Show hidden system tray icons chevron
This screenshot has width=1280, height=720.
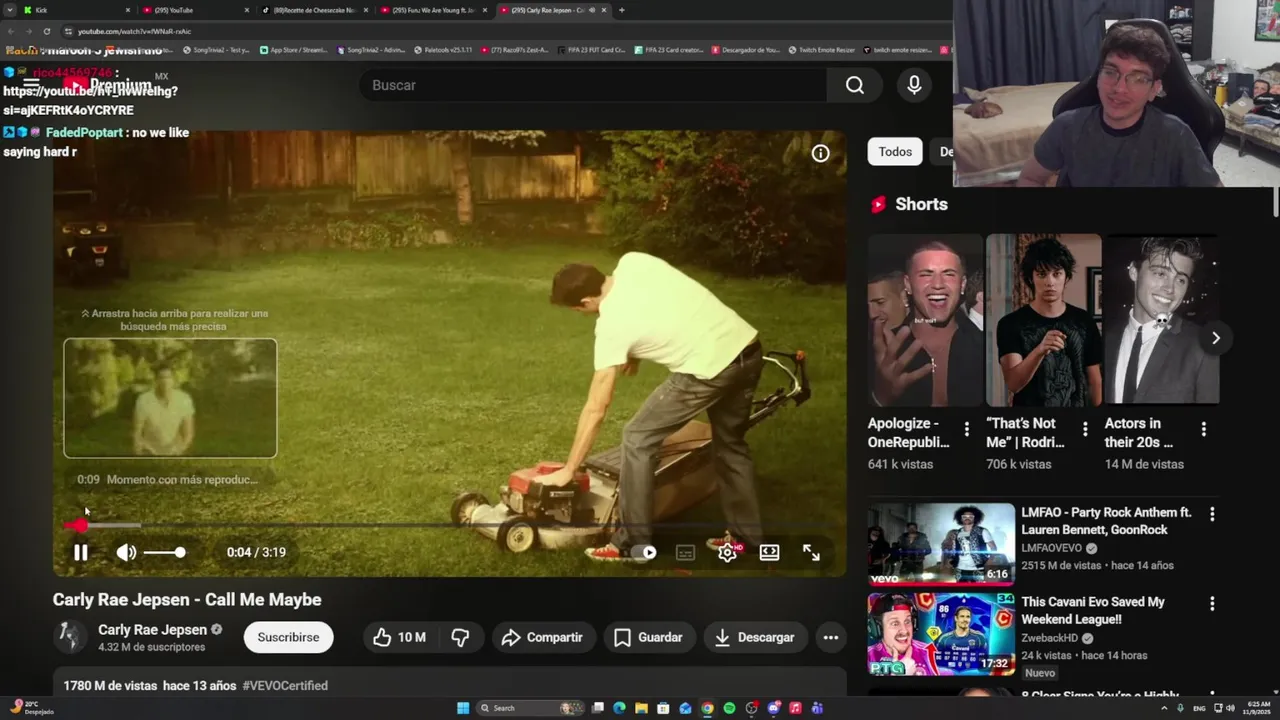pos(1165,708)
